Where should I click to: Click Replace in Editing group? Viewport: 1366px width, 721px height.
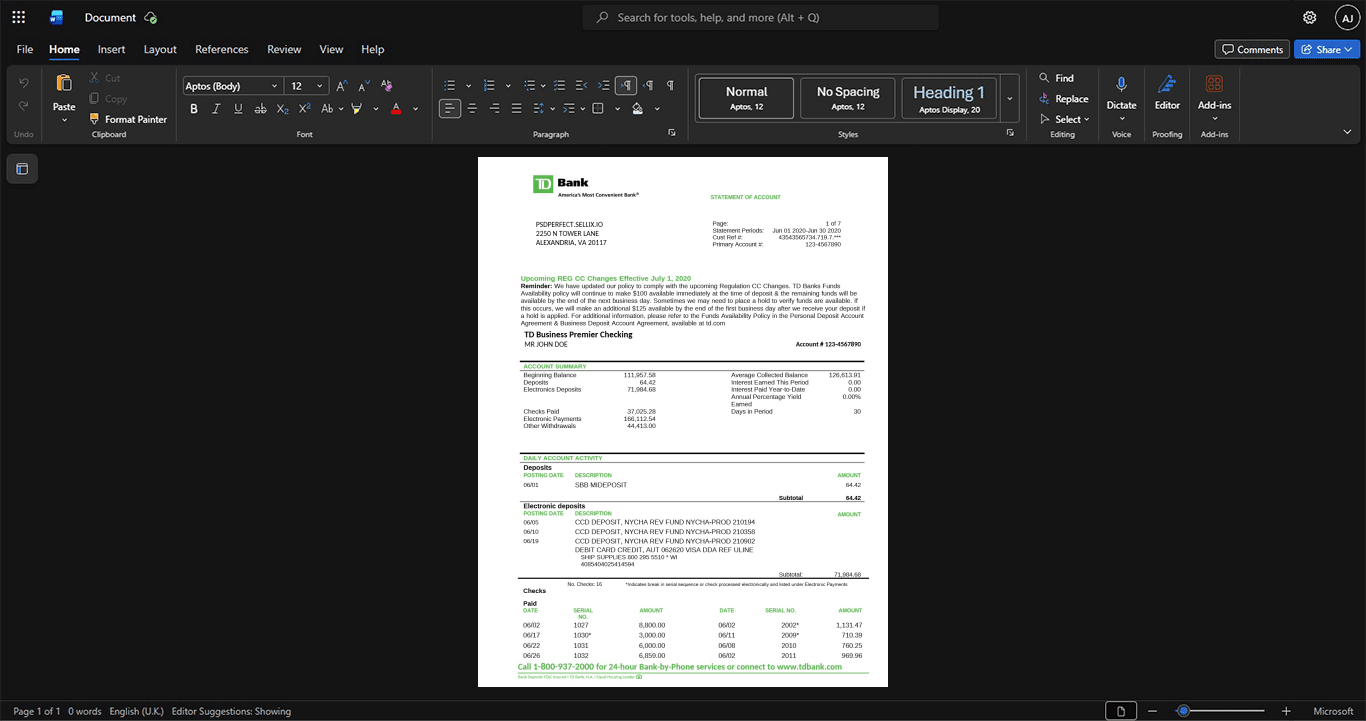1063,99
